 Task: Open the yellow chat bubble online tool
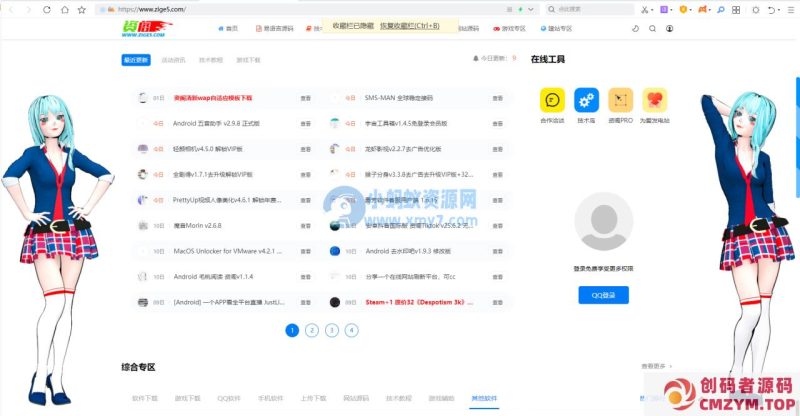pyautogui.click(x=552, y=100)
